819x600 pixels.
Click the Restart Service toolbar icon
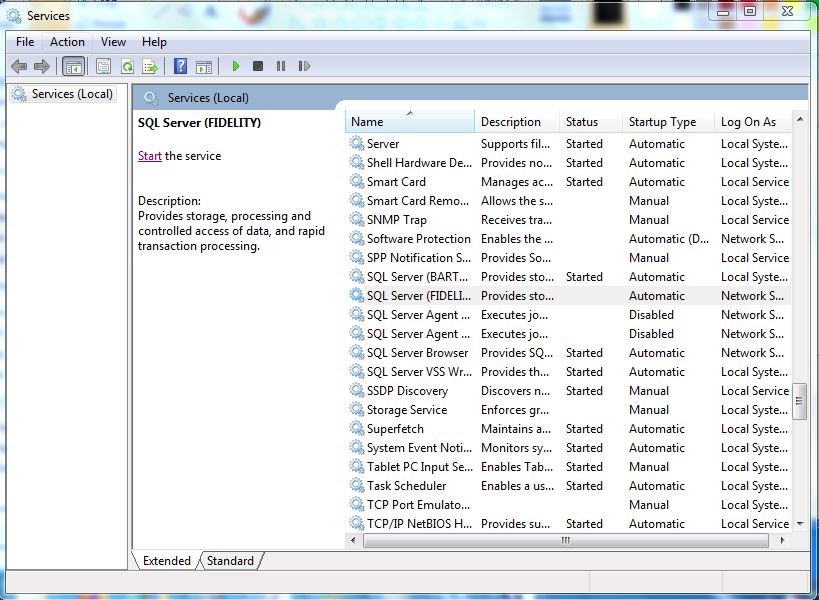pos(304,66)
